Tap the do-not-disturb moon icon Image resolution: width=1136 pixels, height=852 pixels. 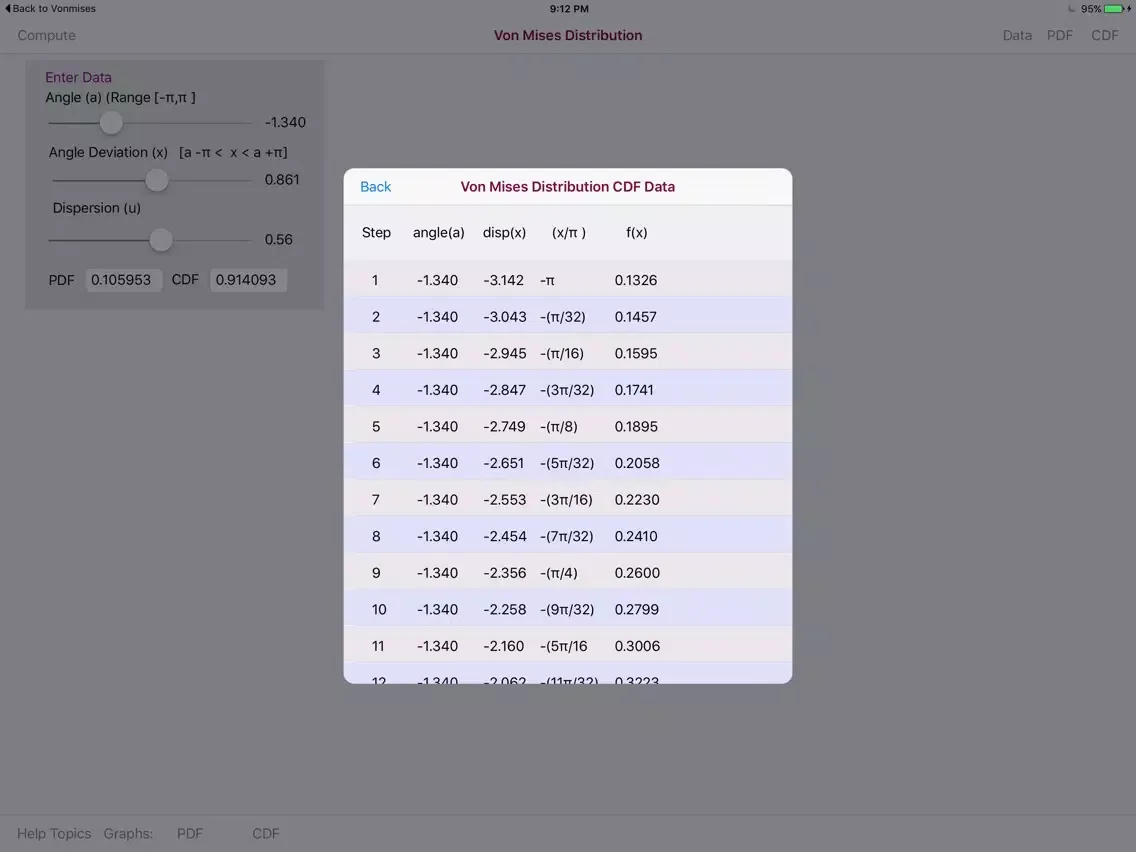pyautogui.click(x=1072, y=9)
